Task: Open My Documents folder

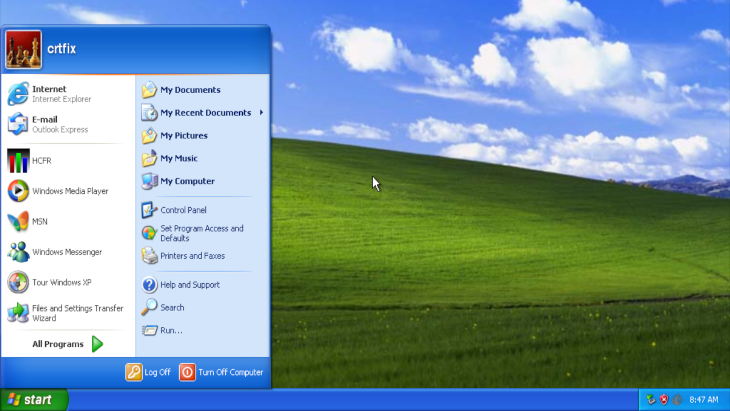Action: [189, 90]
